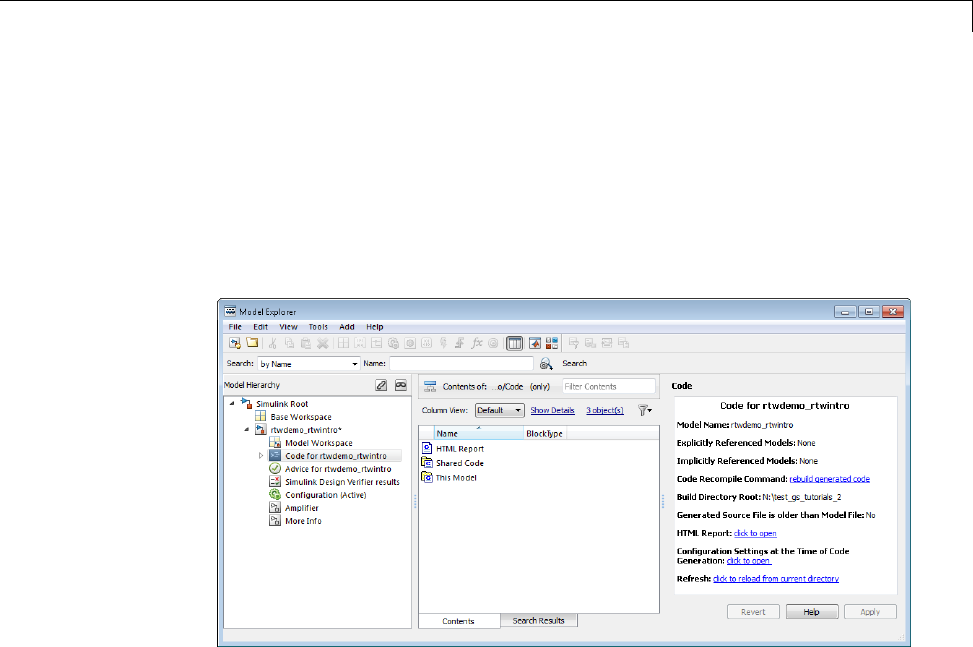Open the Edit menu

261,326
